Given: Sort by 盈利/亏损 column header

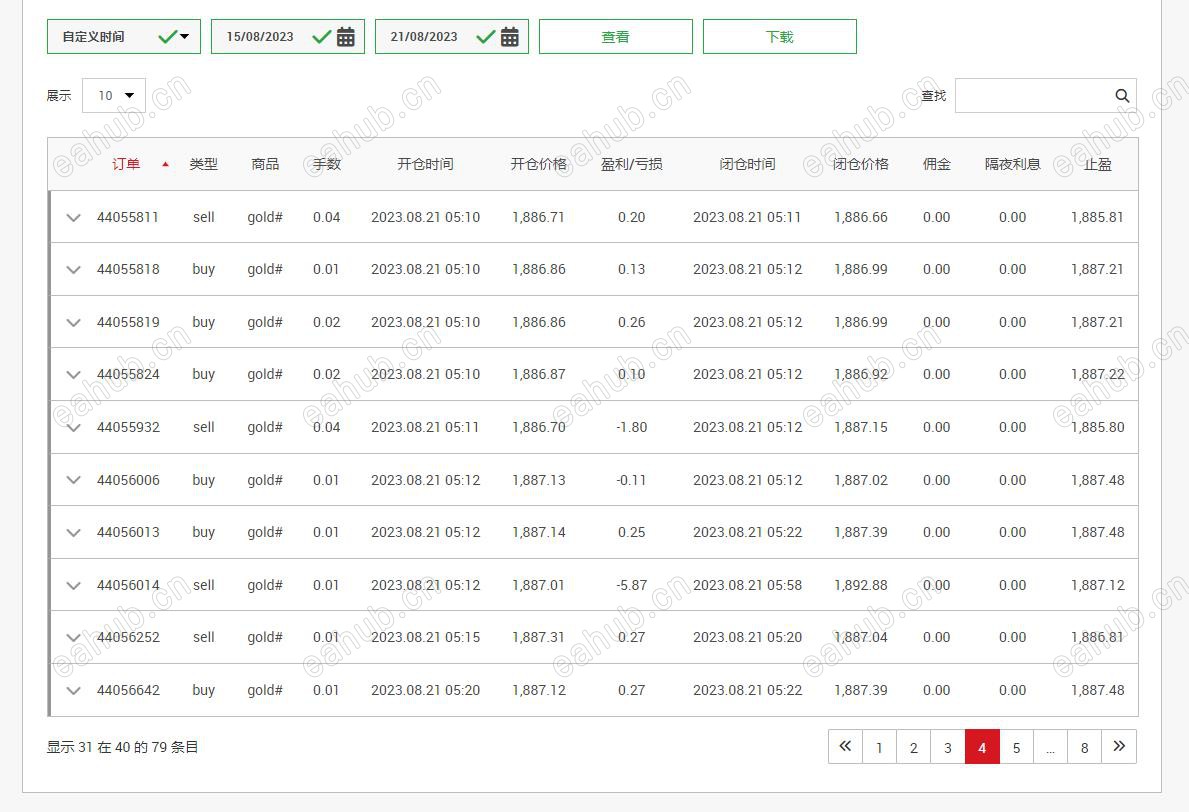Looking at the screenshot, I should coord(632,164).
